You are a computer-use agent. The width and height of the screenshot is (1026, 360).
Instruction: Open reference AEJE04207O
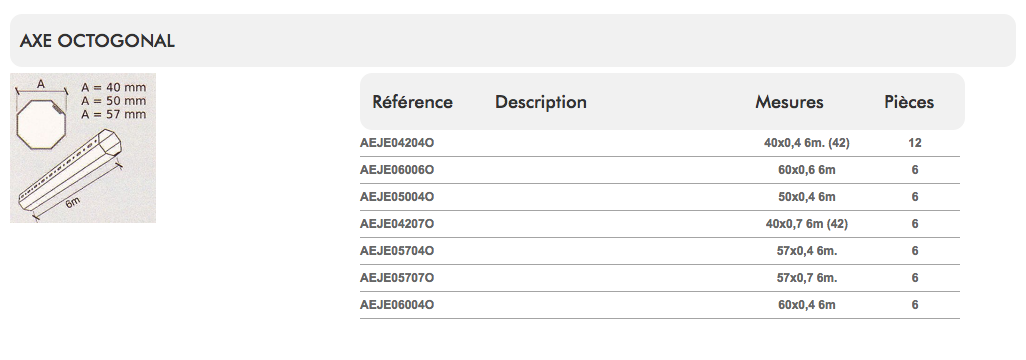click(397, 224)
